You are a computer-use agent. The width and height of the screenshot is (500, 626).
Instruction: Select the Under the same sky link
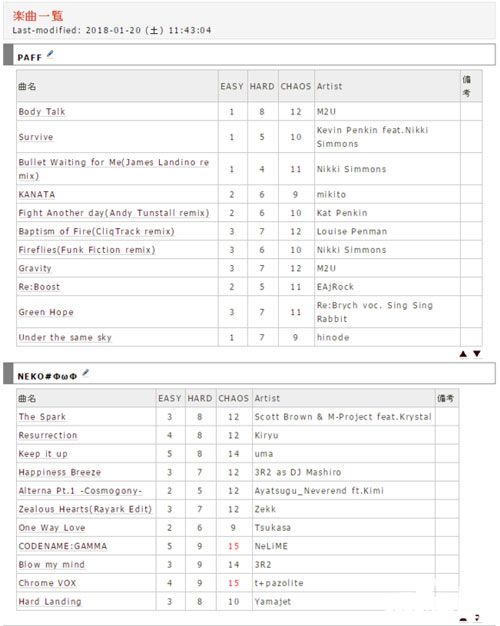[x=65, y=337]
